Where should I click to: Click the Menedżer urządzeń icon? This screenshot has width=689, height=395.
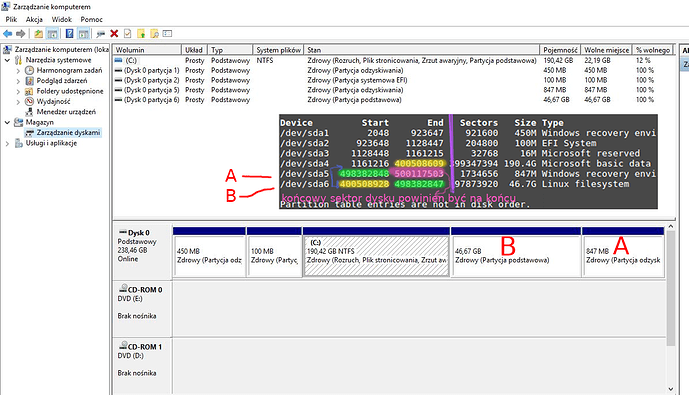pyautogui.click(x=29, y=112)
